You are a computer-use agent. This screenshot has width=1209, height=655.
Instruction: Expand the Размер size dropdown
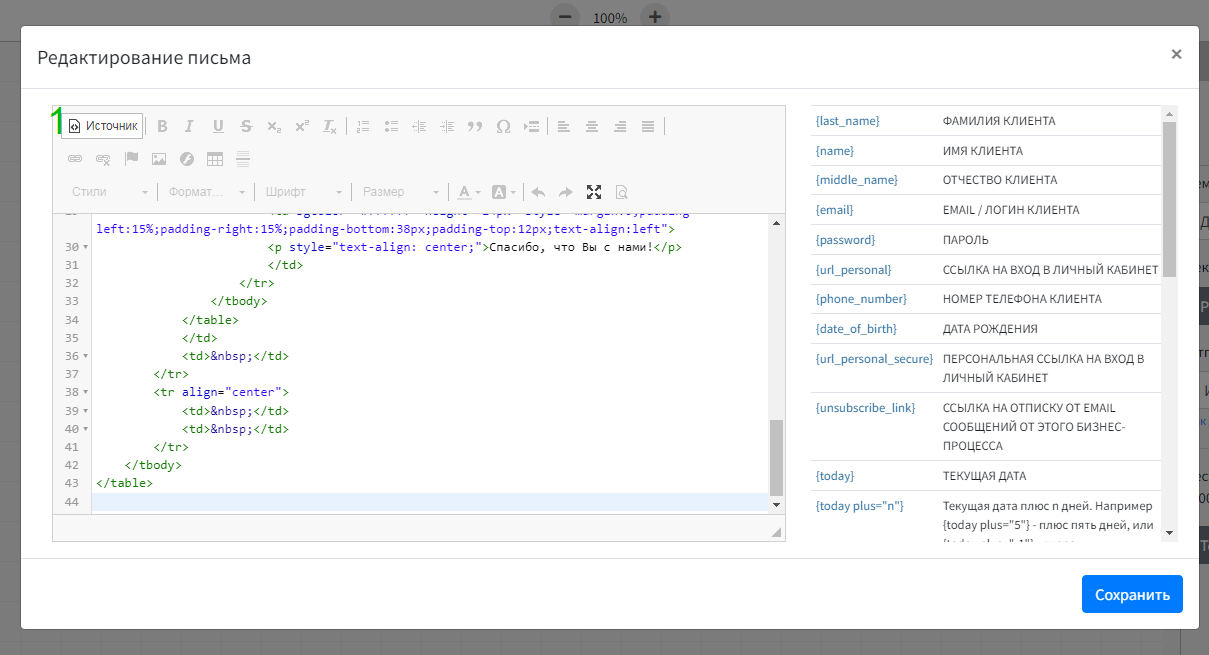(400, 192)
